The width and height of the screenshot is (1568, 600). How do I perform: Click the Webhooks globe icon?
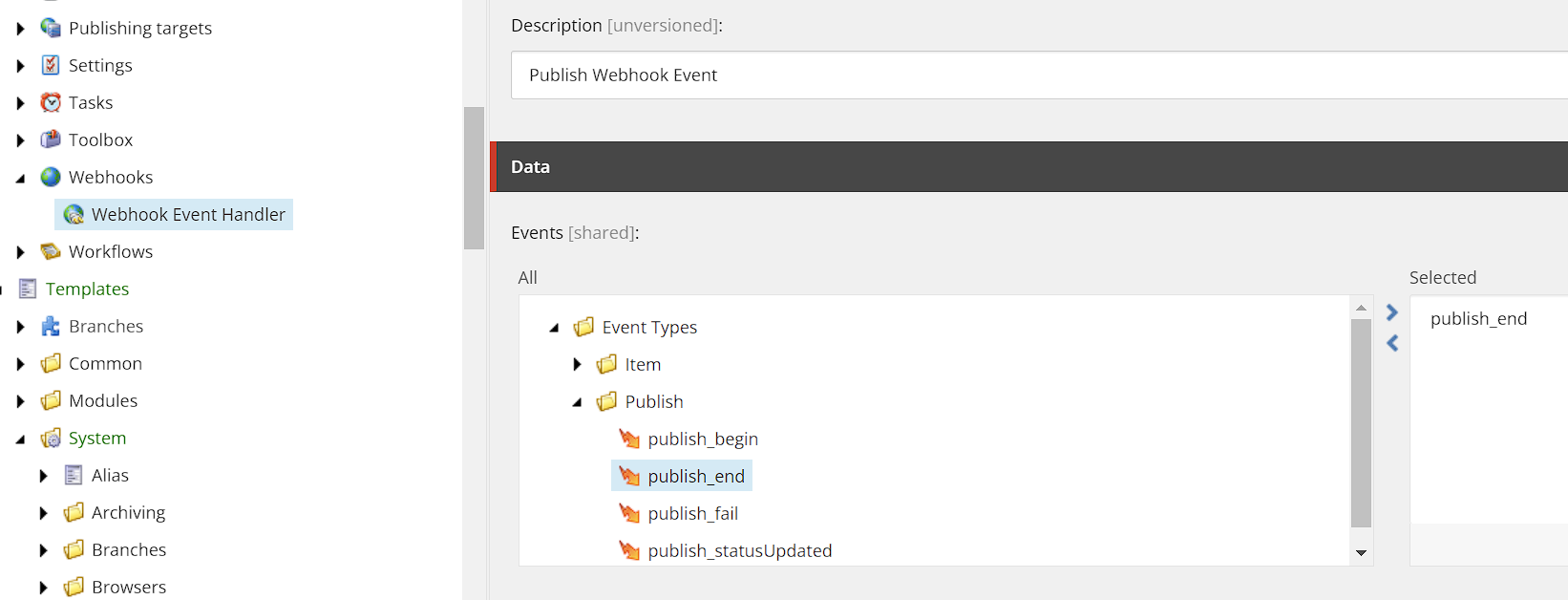click(x=51, y=177)
